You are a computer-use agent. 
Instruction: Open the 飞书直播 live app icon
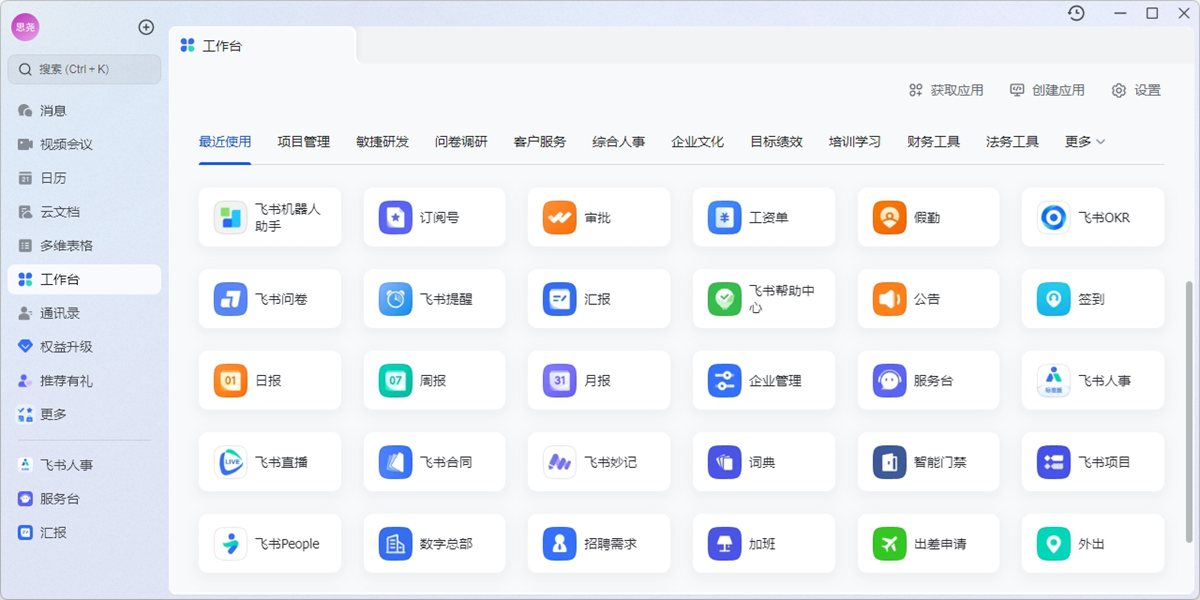pos(231,462)
